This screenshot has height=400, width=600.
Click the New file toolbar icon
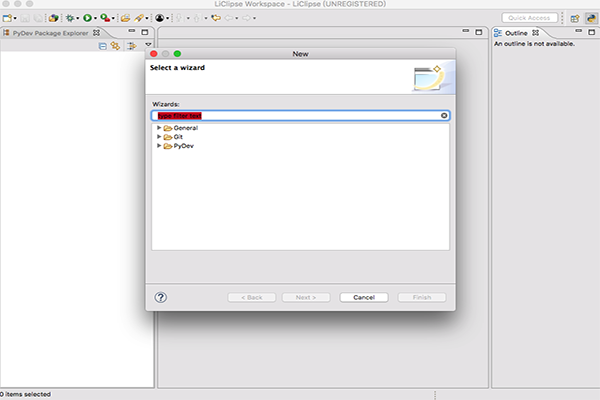pyautogui.click(x=8, y=18)
